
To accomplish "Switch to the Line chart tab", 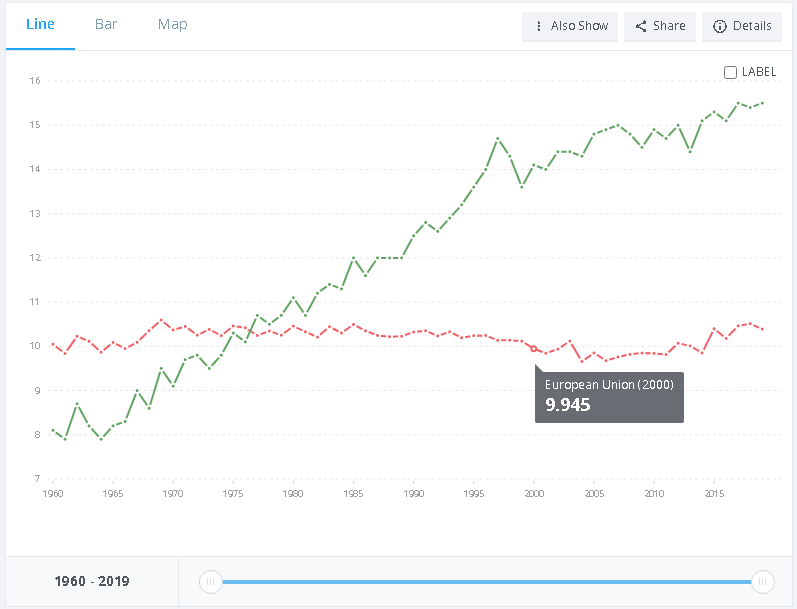I will (40, 24).
